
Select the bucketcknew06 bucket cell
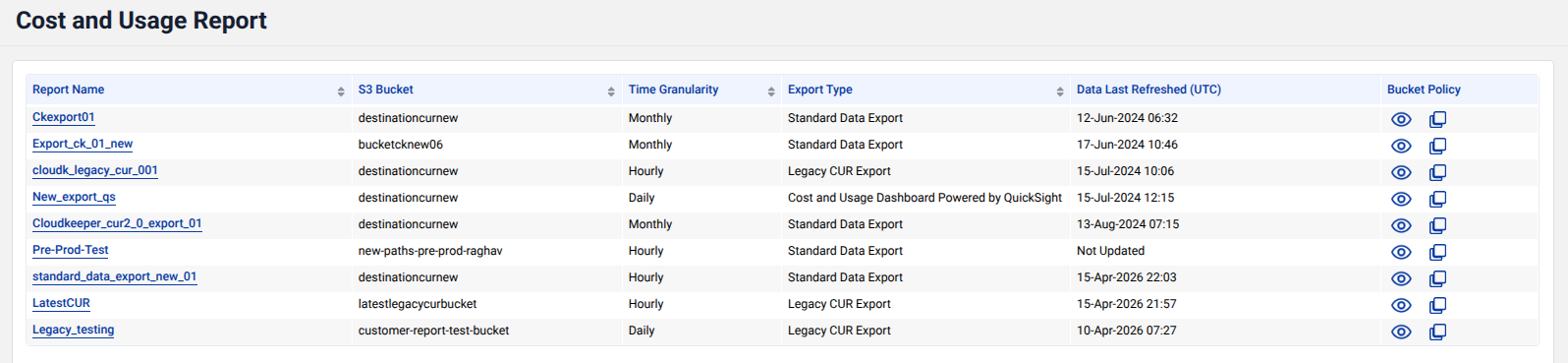(401, 145)
